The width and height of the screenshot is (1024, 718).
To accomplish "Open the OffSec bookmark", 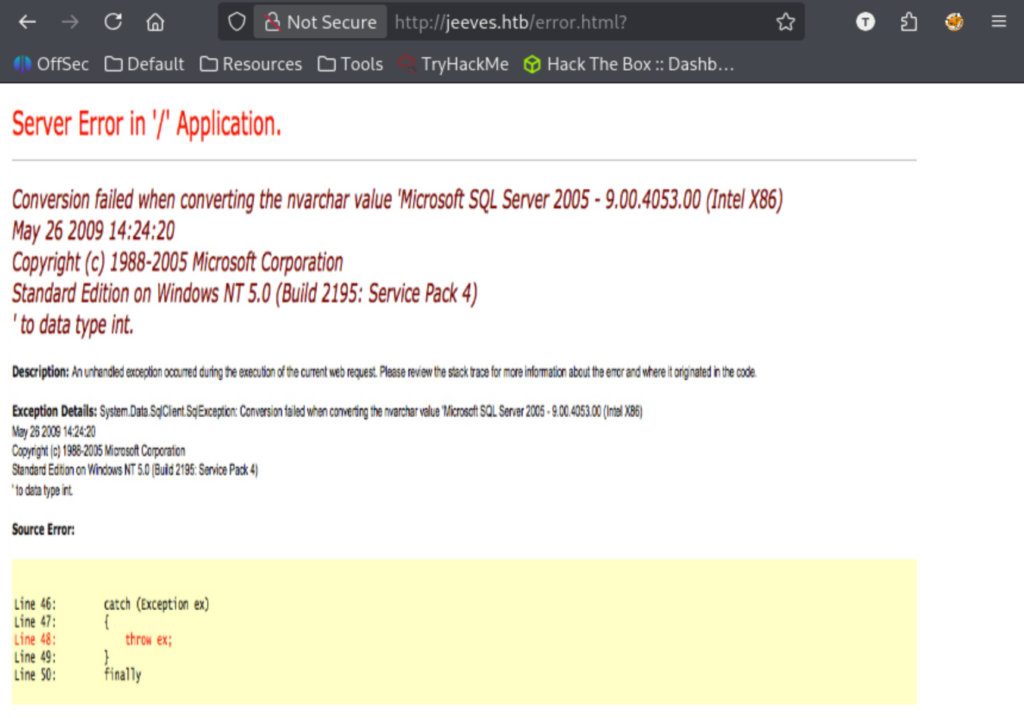I will [x=51, y=64].
